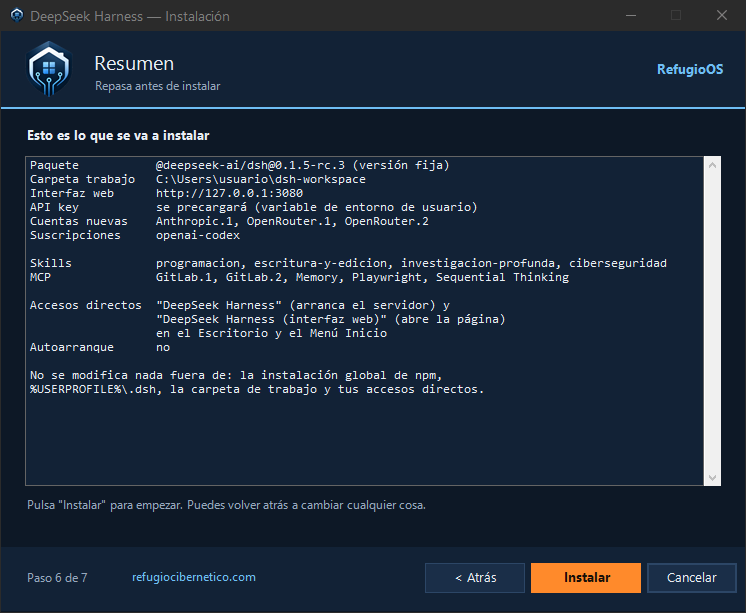Click the Suscripciones value openai-codex
Viewport: 746px width, 613px height.
pos(198,235)
